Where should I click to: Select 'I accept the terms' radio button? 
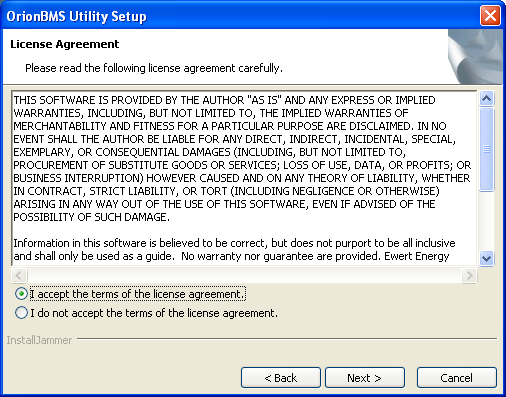tap(21, 294)
